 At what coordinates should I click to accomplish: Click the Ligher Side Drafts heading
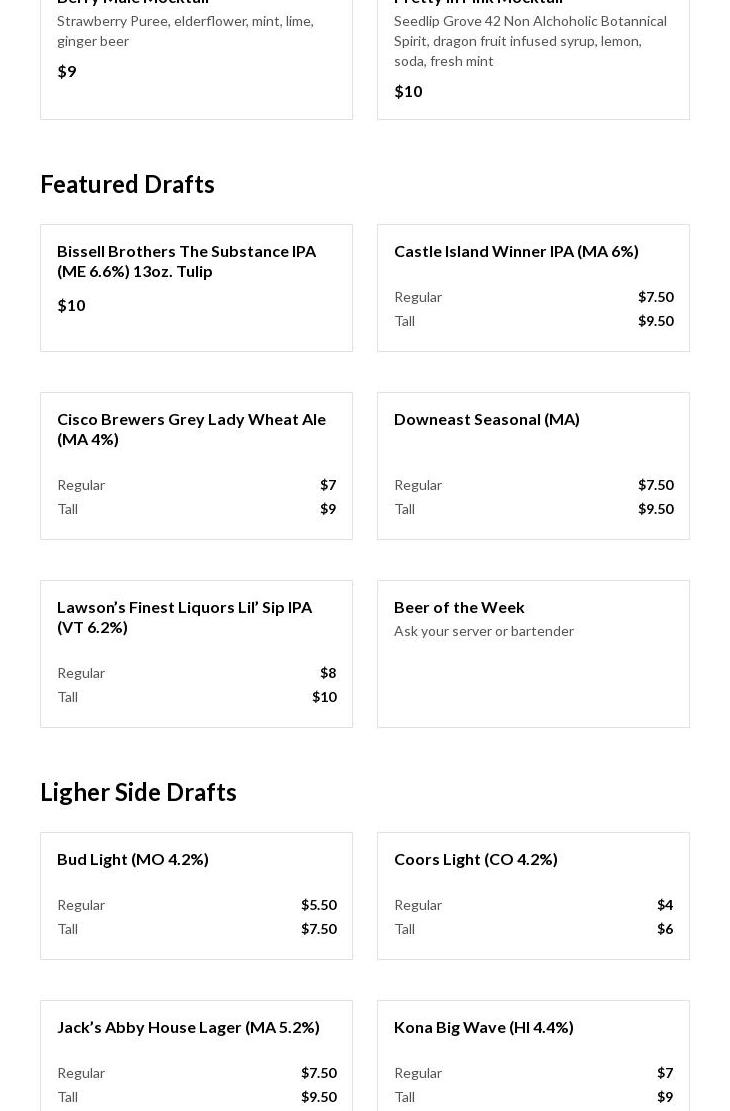click(x=138, y=792)
